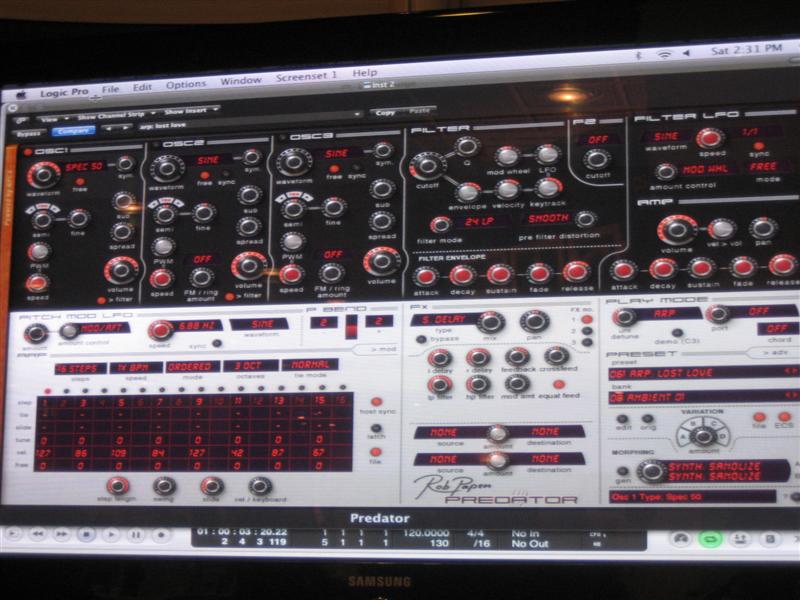
Task: Click the Copy button
Action: click(x=385, y=112)
